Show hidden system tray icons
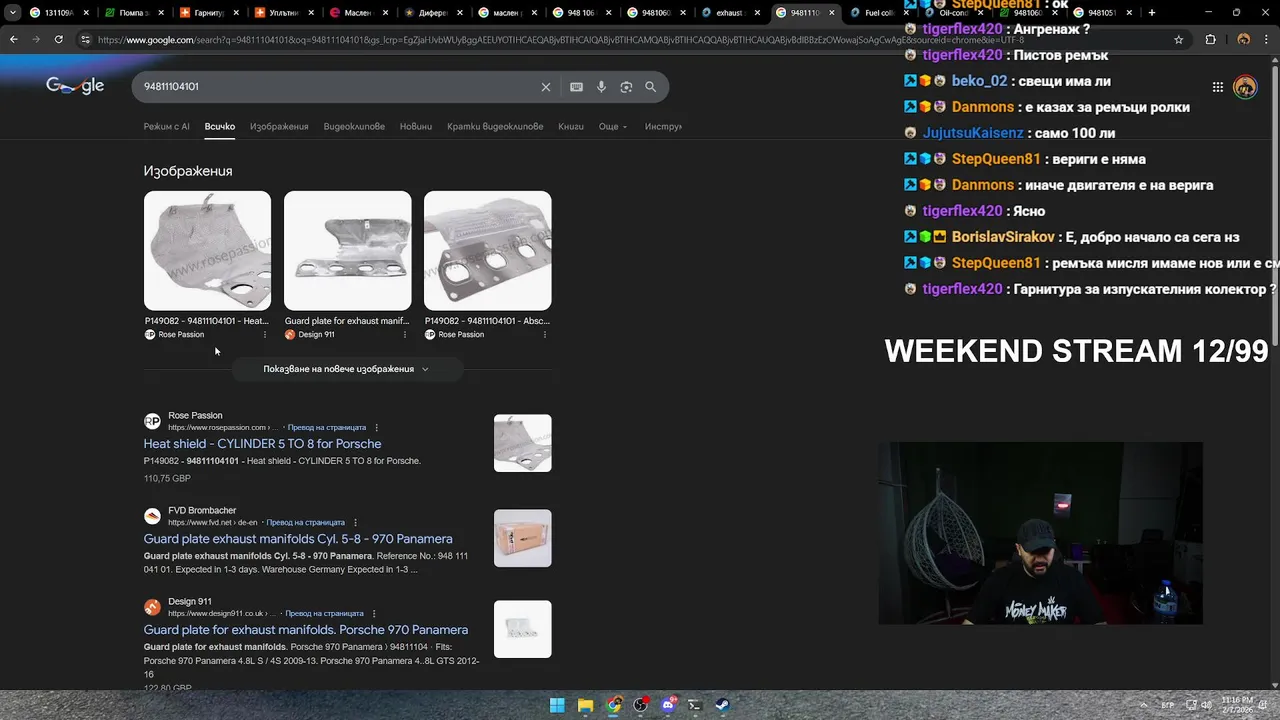 1142,705
